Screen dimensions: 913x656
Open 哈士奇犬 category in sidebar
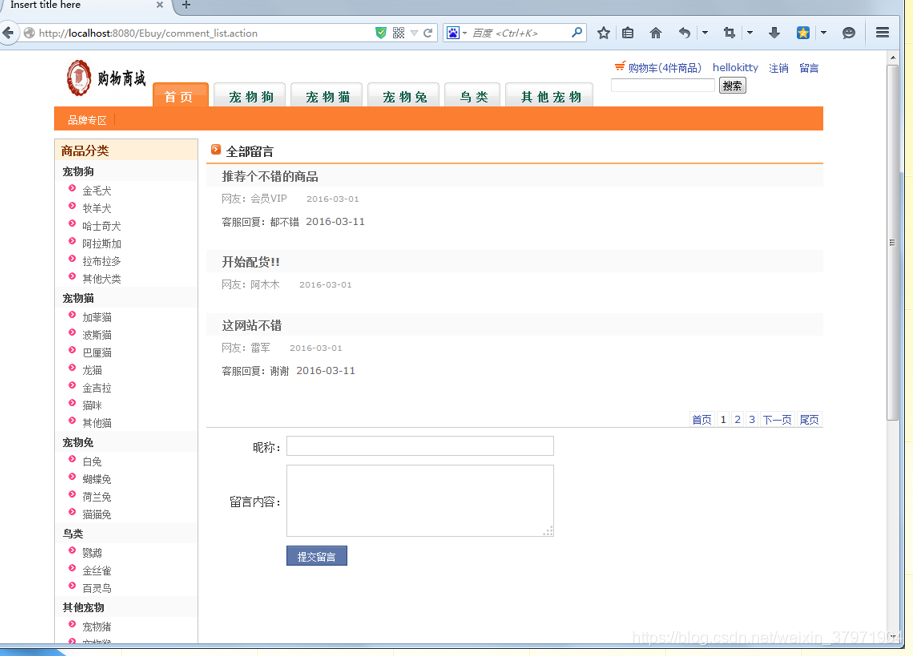pyautogui.click(x=101, y=226)
